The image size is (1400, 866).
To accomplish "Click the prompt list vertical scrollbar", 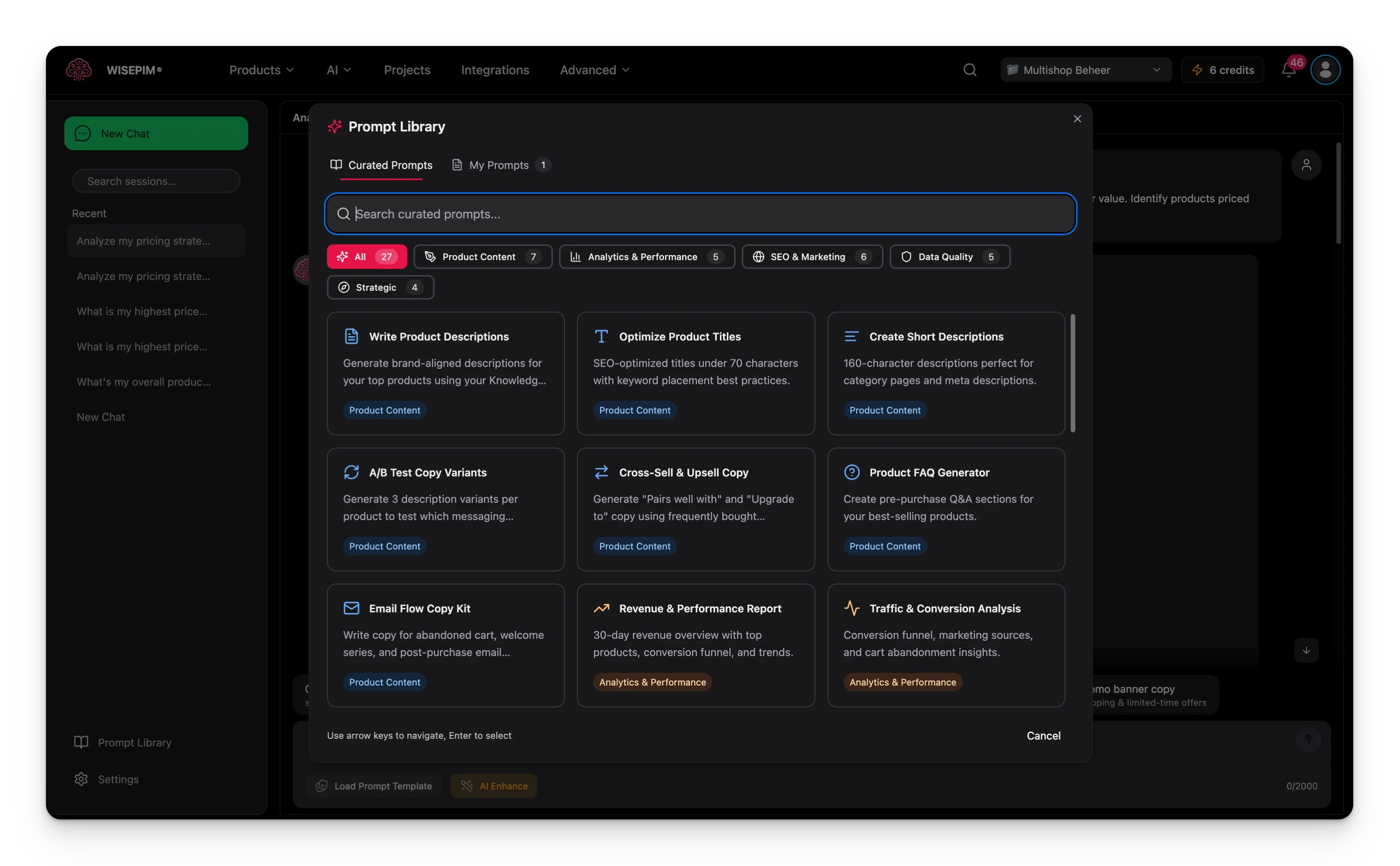I will pyautogui.click(x=1072, y=373).
